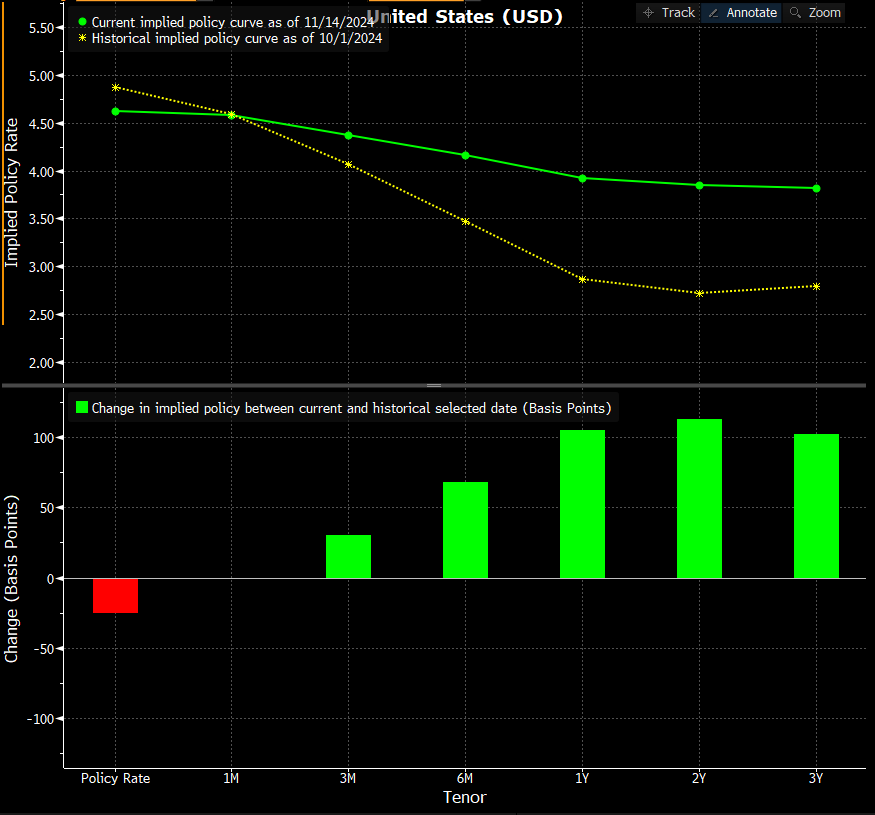Image resolution: width=875 pixels, height=815 pixels.
Task: Click the red Policy Rate change bar
Action: click(x=116, y=596)
